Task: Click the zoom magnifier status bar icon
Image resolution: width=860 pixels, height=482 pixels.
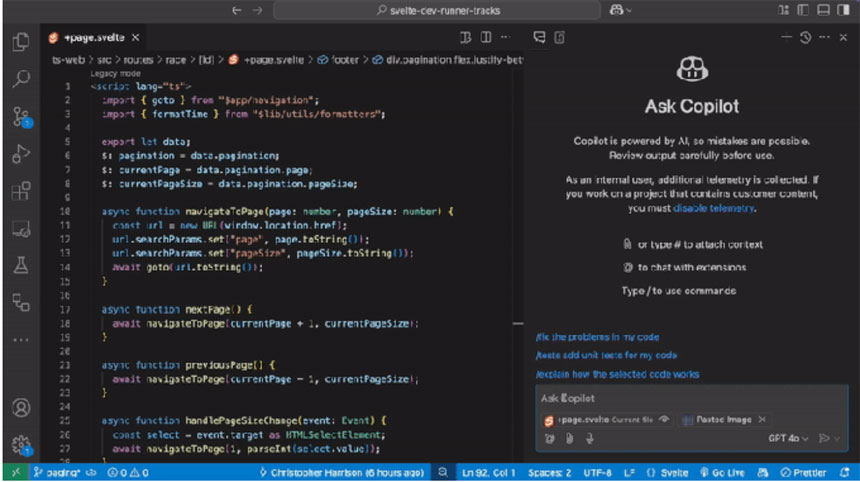Action: click(443, 472)
